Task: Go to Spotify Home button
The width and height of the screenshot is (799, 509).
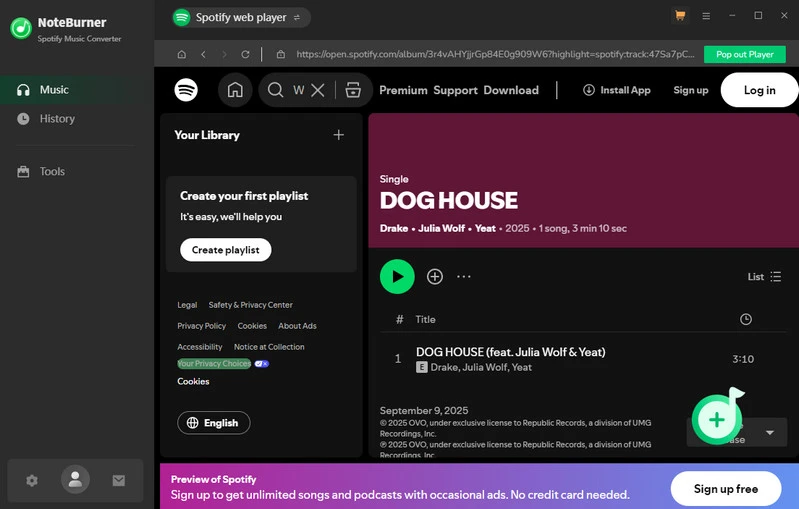Action: point(235,90)
